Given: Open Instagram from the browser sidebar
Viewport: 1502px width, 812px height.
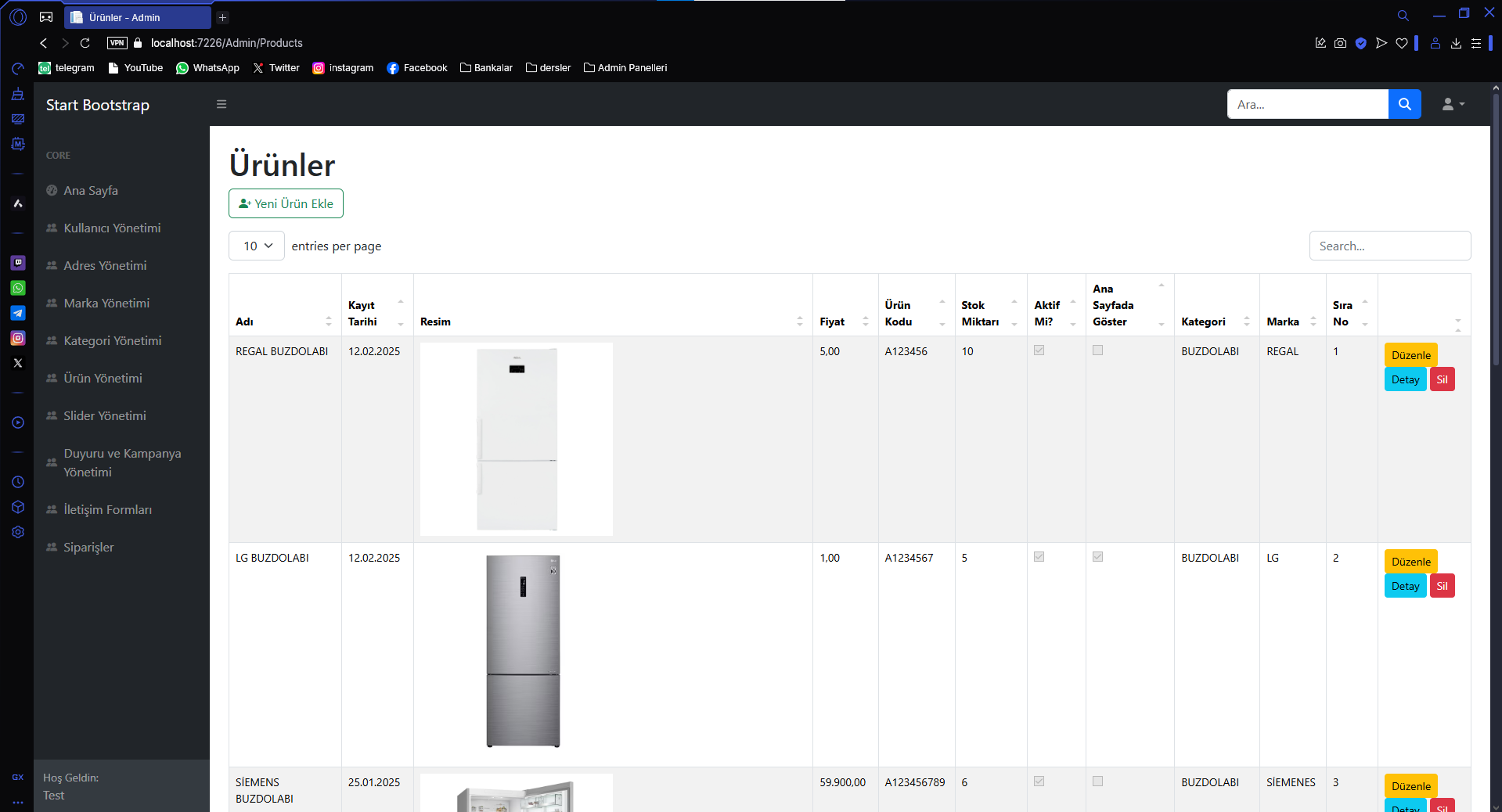Looking at the screenshot, I should [18, 338].
